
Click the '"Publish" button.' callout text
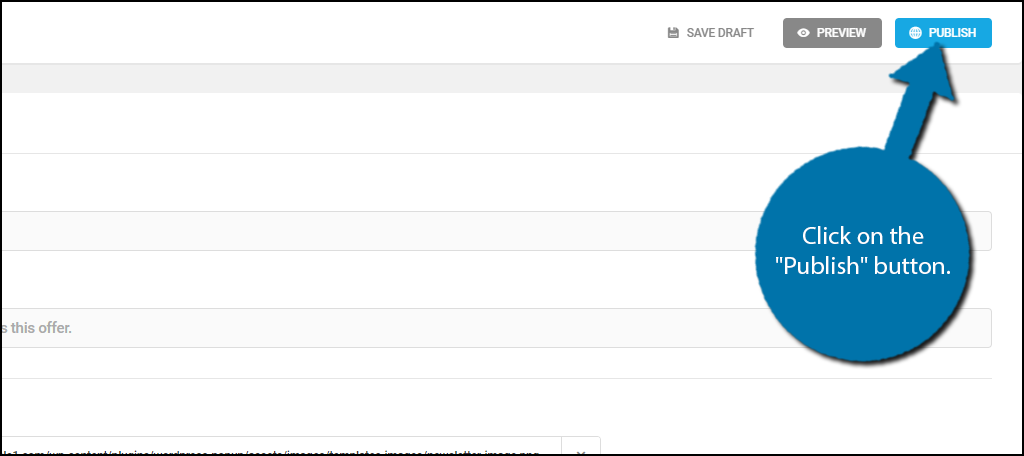point(863,267)
